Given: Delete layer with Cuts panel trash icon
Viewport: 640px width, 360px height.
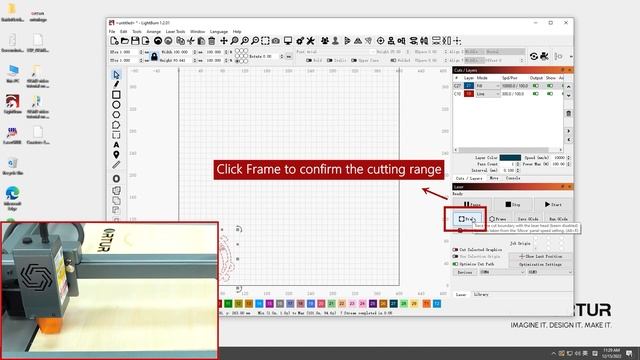Looking at the screenshot, I should (569, 113).
